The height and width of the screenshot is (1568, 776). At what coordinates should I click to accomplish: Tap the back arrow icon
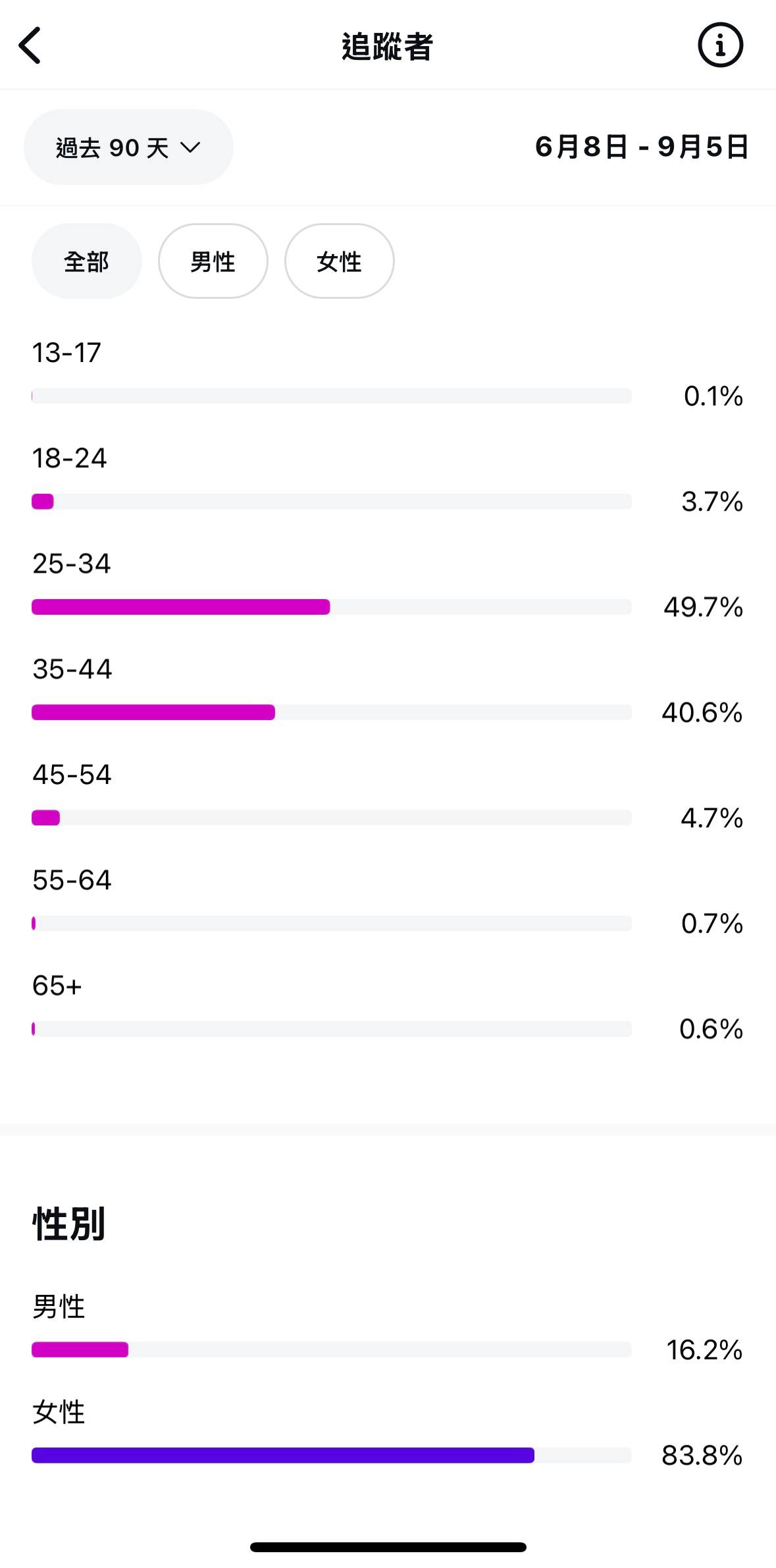coord(30,45)
